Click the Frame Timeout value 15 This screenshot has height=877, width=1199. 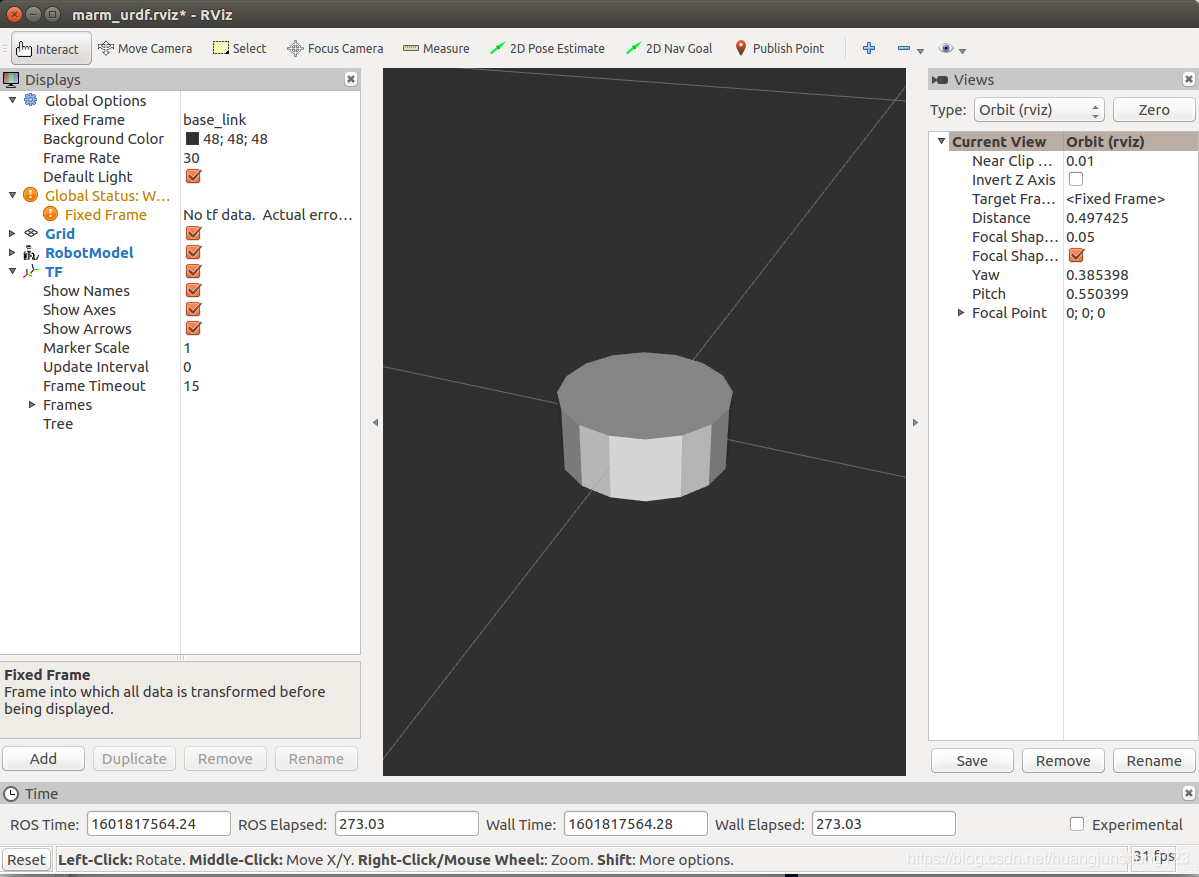click(191, 385)
